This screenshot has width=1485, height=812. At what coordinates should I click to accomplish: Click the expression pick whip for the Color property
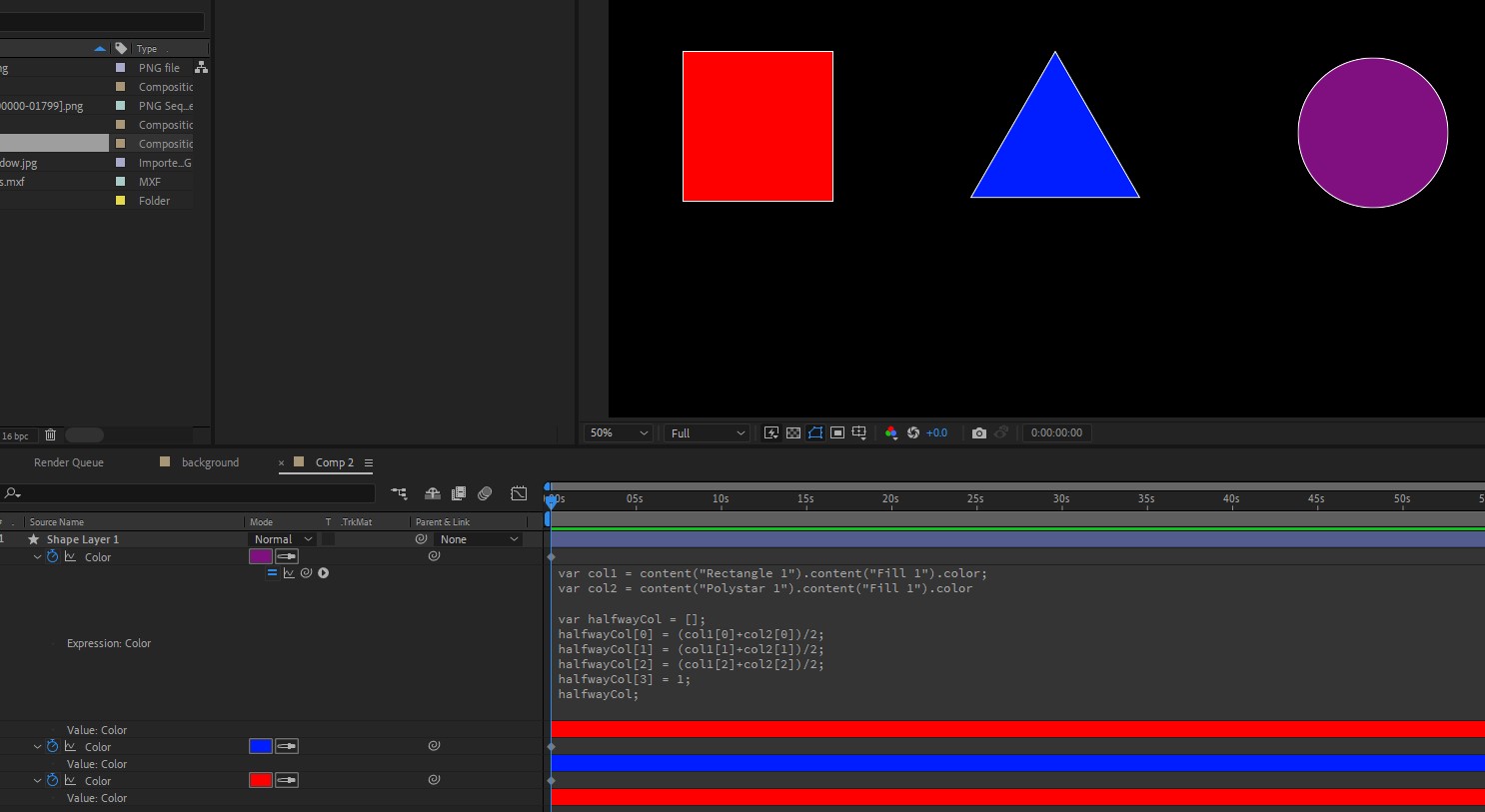coord(306,572)
